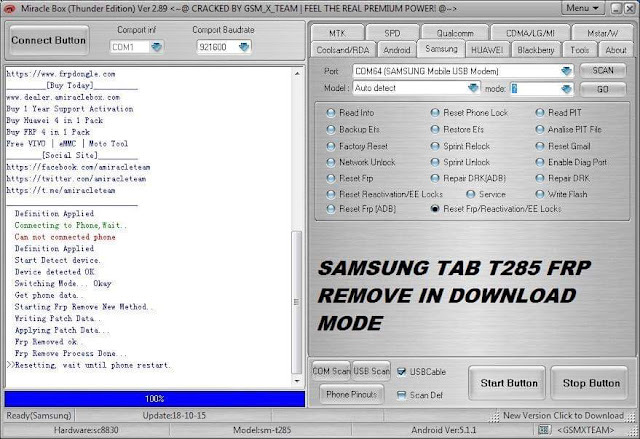
Task: Click the resize grip icon beside New Version text
Action: 495,416
